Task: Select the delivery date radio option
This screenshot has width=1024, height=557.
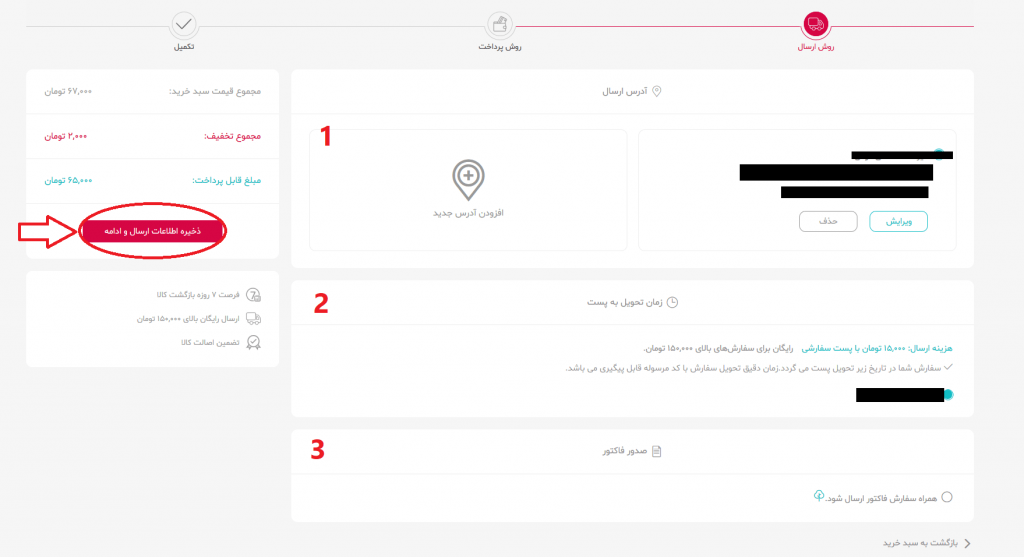Action: (948, 394)
